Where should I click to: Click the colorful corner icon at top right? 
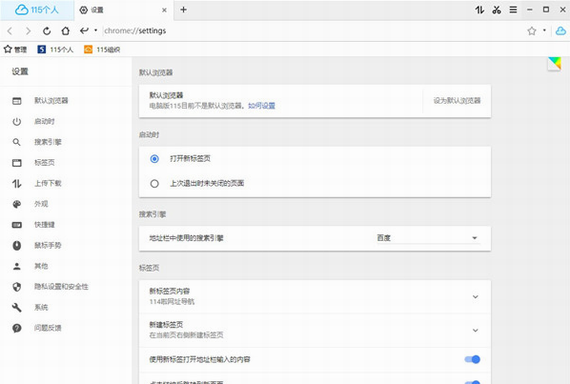pyautogui.click(x=555, y=63)
